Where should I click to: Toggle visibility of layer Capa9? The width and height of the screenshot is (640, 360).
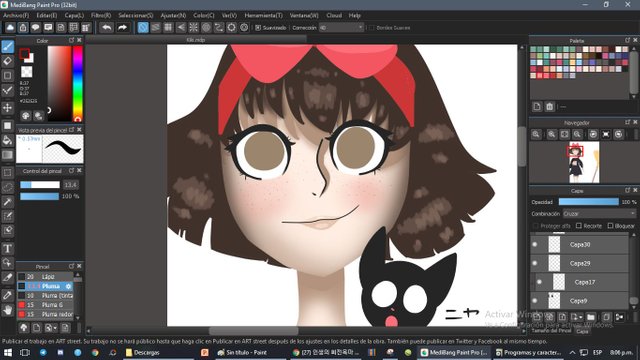pyautogui.click(x=535, y=301)
